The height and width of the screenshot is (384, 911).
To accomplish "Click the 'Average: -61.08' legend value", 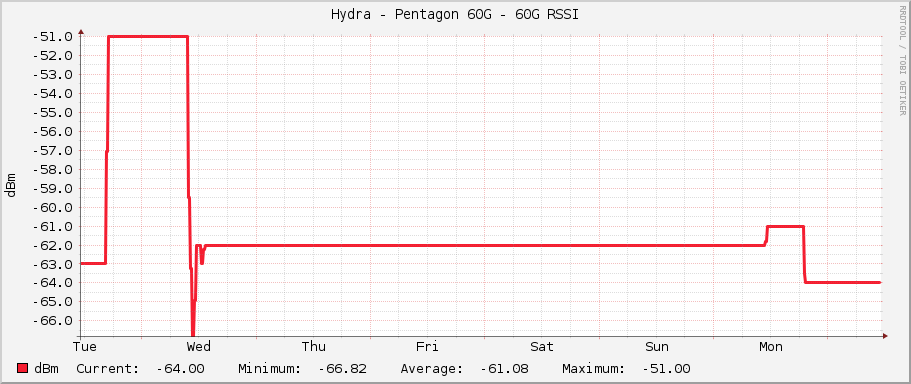I will [464, 369].
